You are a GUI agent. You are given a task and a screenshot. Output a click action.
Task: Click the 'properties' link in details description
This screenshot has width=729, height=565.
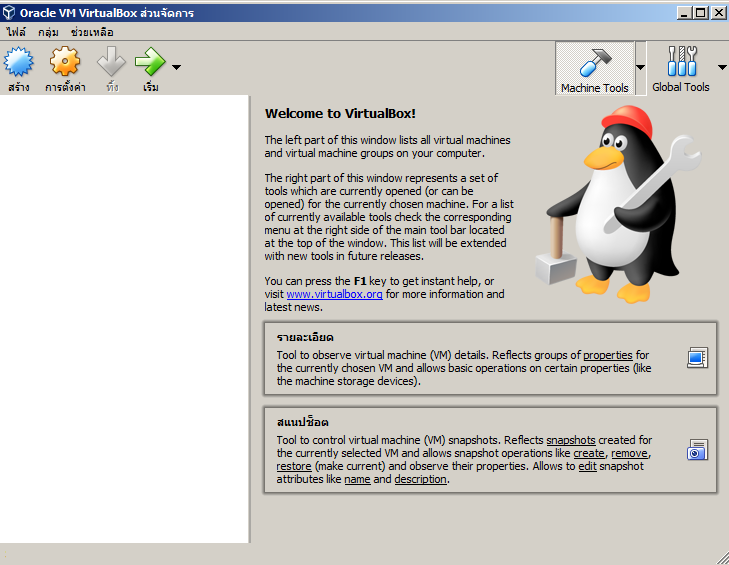click(x=608, y=355)
